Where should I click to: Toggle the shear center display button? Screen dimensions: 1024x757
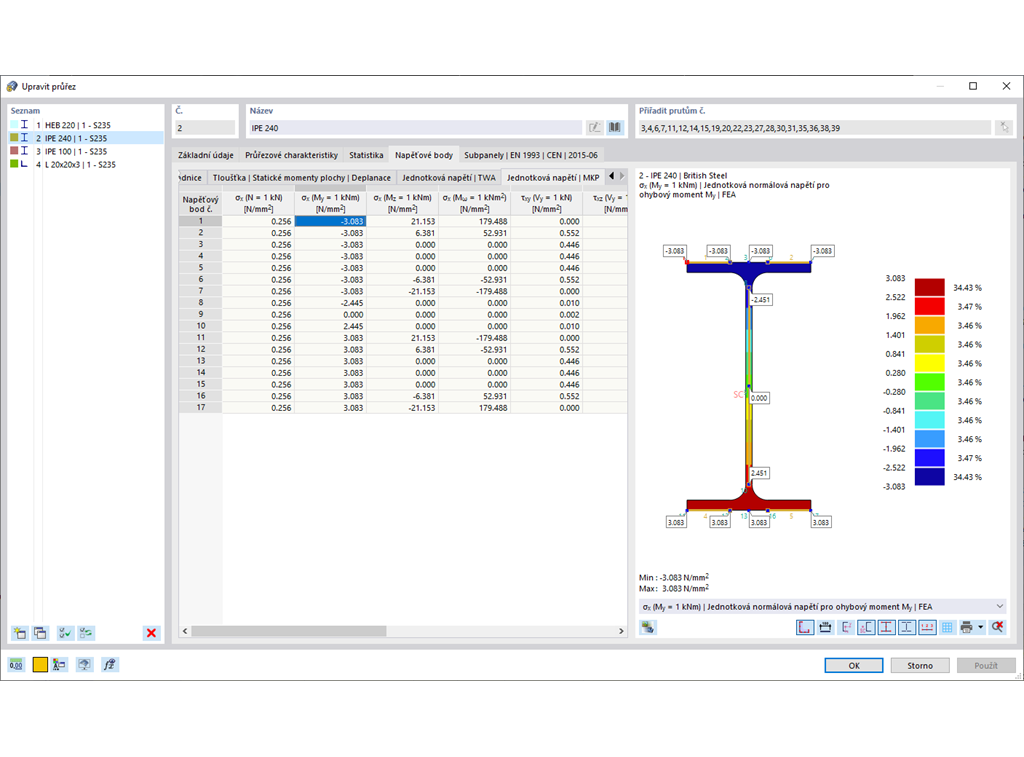(866, 628)
